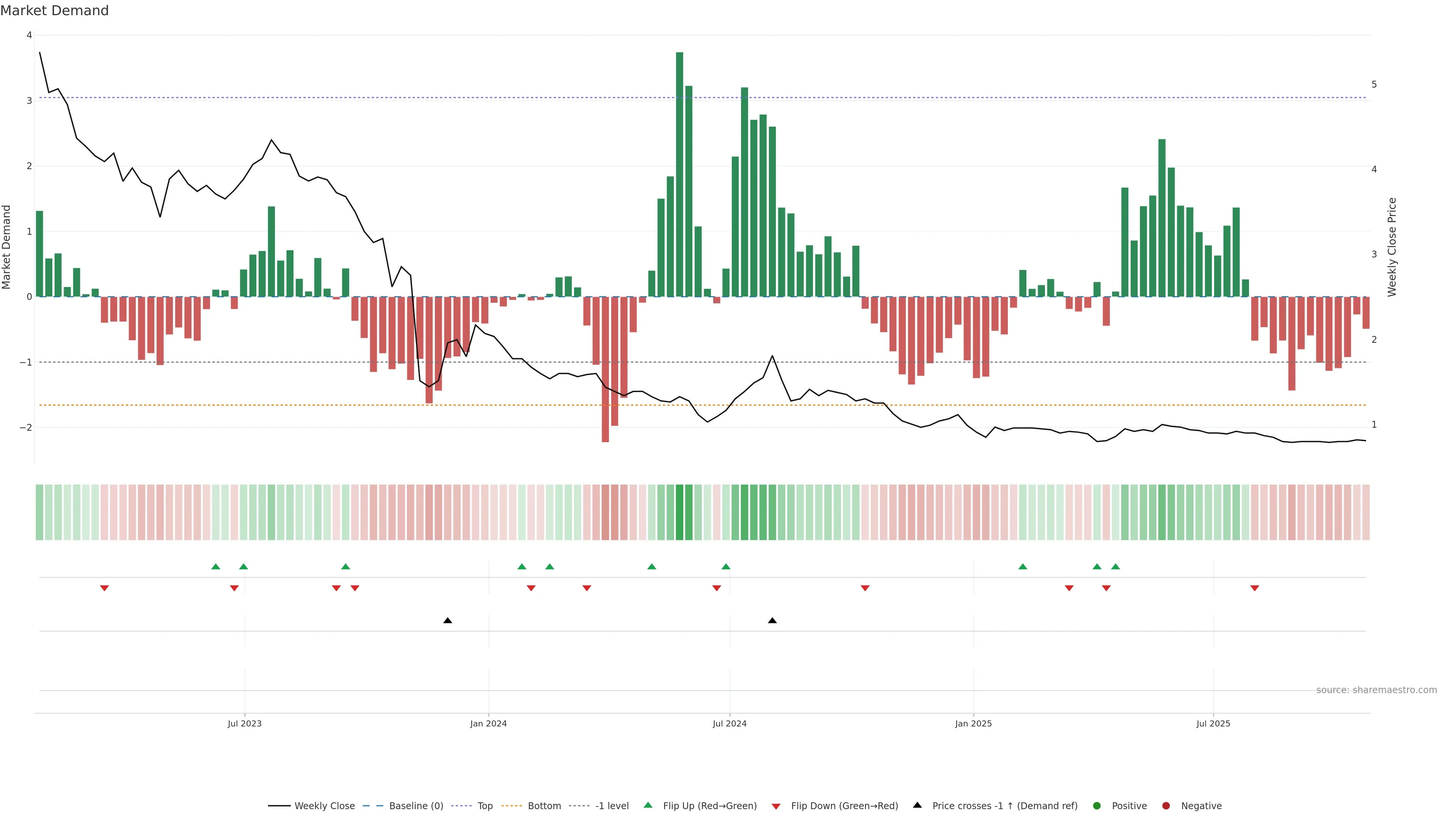1456x819 pixels.
Task: Click the Bottom legend entry
Action: 544,806
